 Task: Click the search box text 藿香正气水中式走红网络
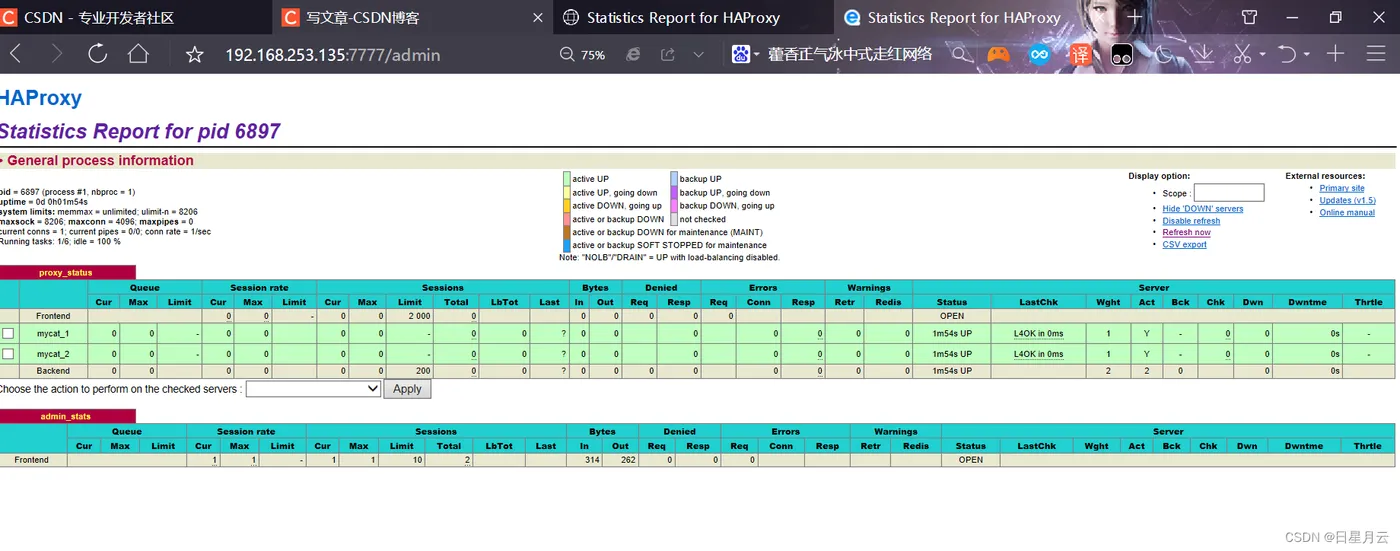coord(850,54)
